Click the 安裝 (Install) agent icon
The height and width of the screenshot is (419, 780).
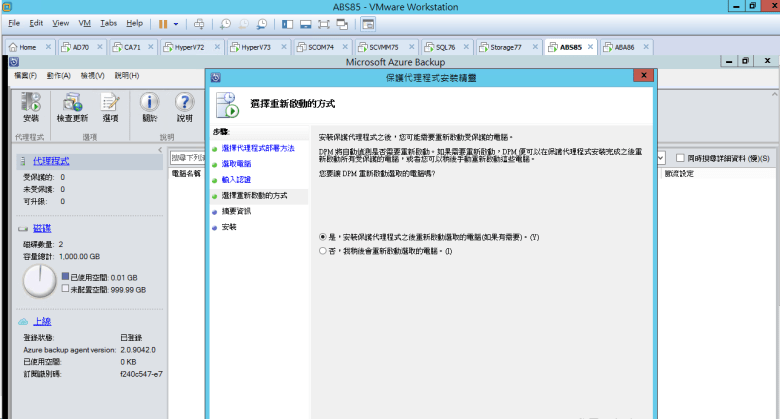pos(30,105)
